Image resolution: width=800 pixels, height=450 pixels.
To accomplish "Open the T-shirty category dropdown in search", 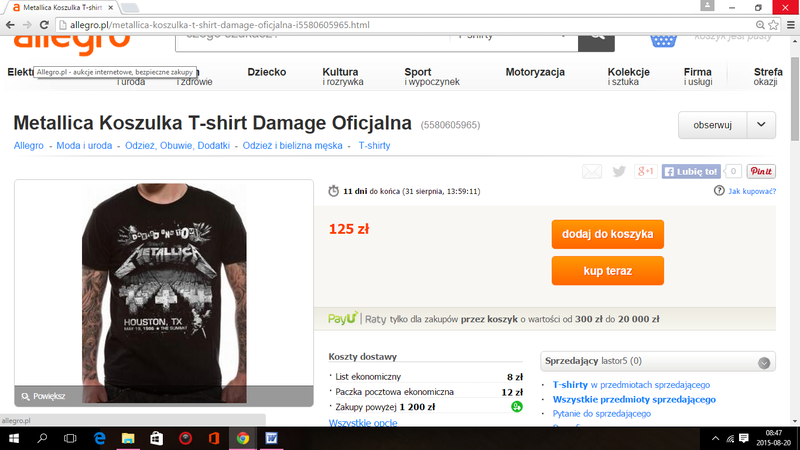I will point(514,38).
